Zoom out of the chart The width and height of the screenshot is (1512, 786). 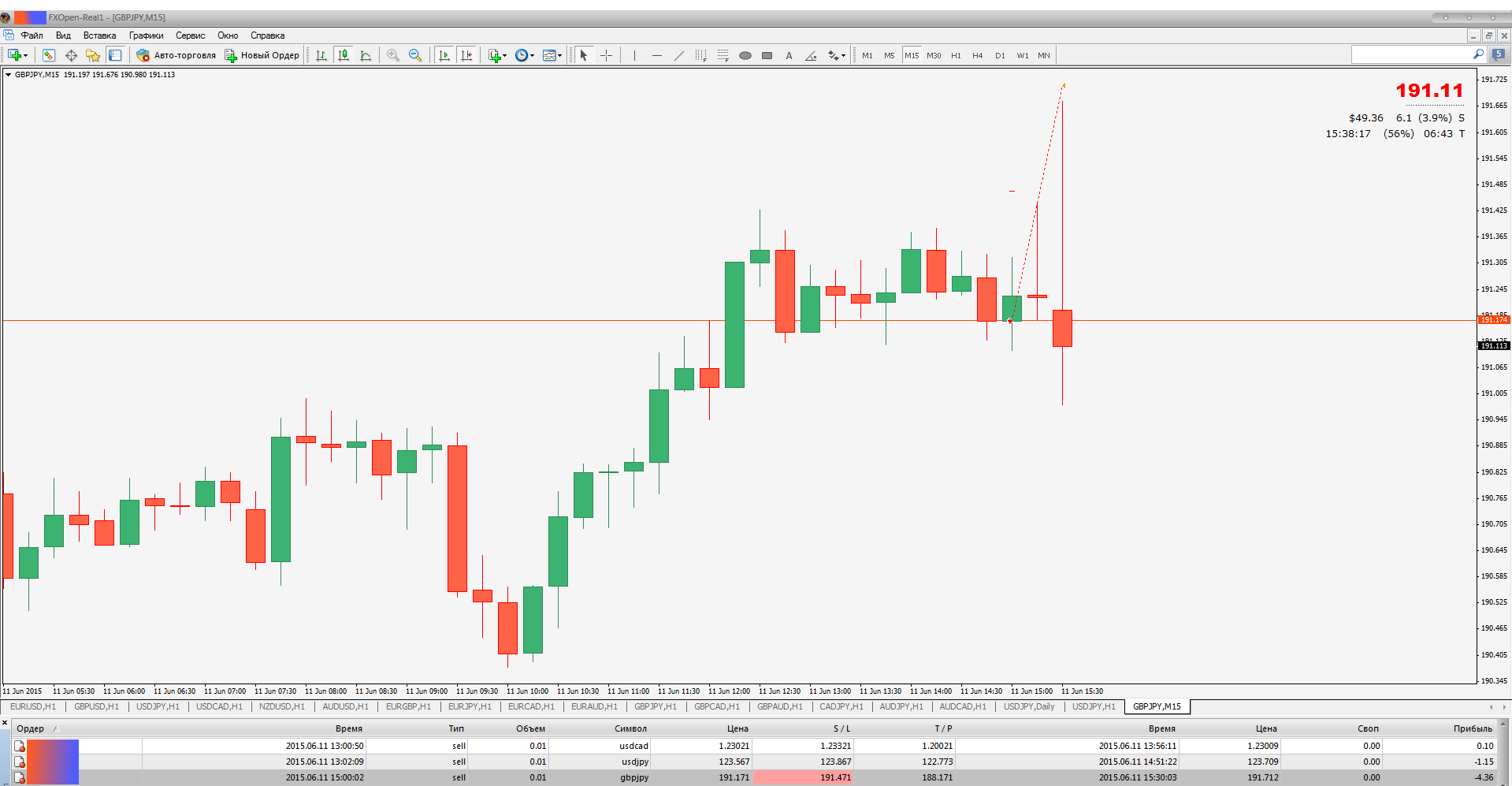pos(415,55)
